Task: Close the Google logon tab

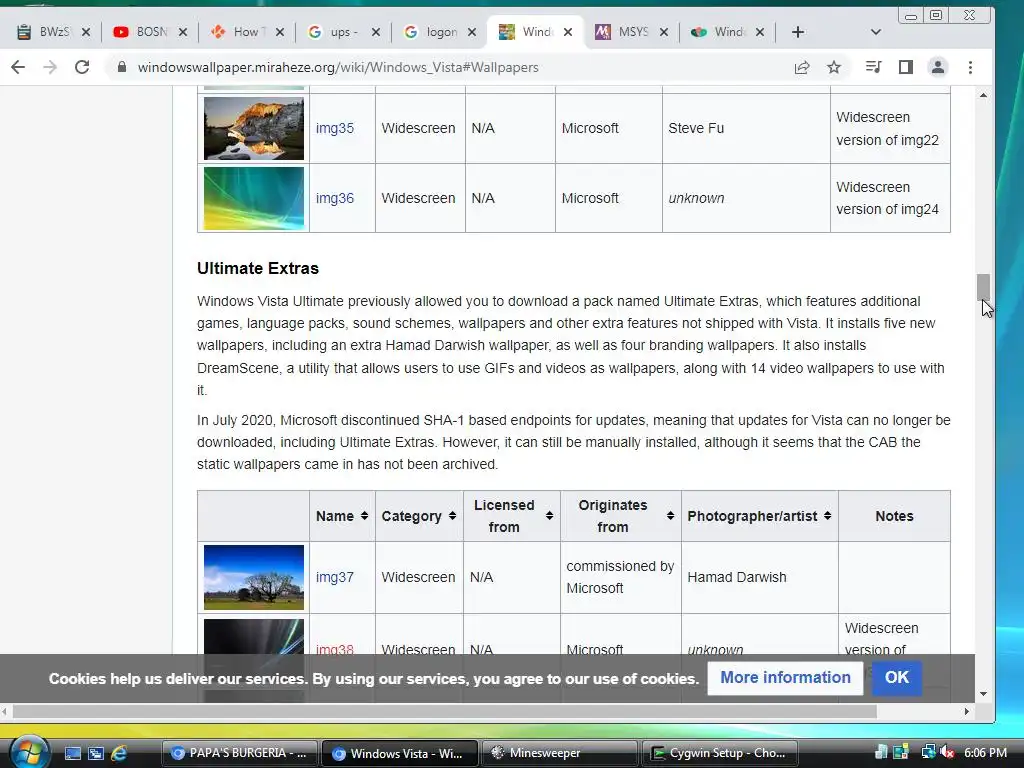Action: 472,32
